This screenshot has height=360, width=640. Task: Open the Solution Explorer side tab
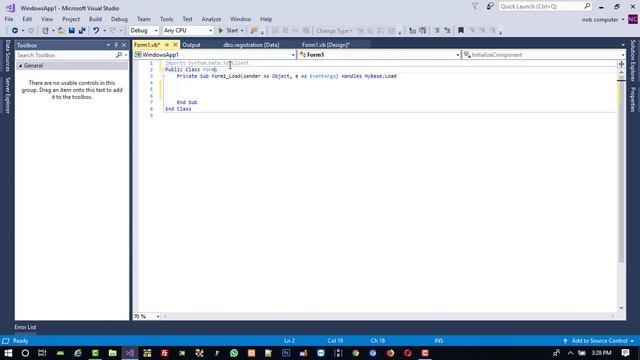633,60
